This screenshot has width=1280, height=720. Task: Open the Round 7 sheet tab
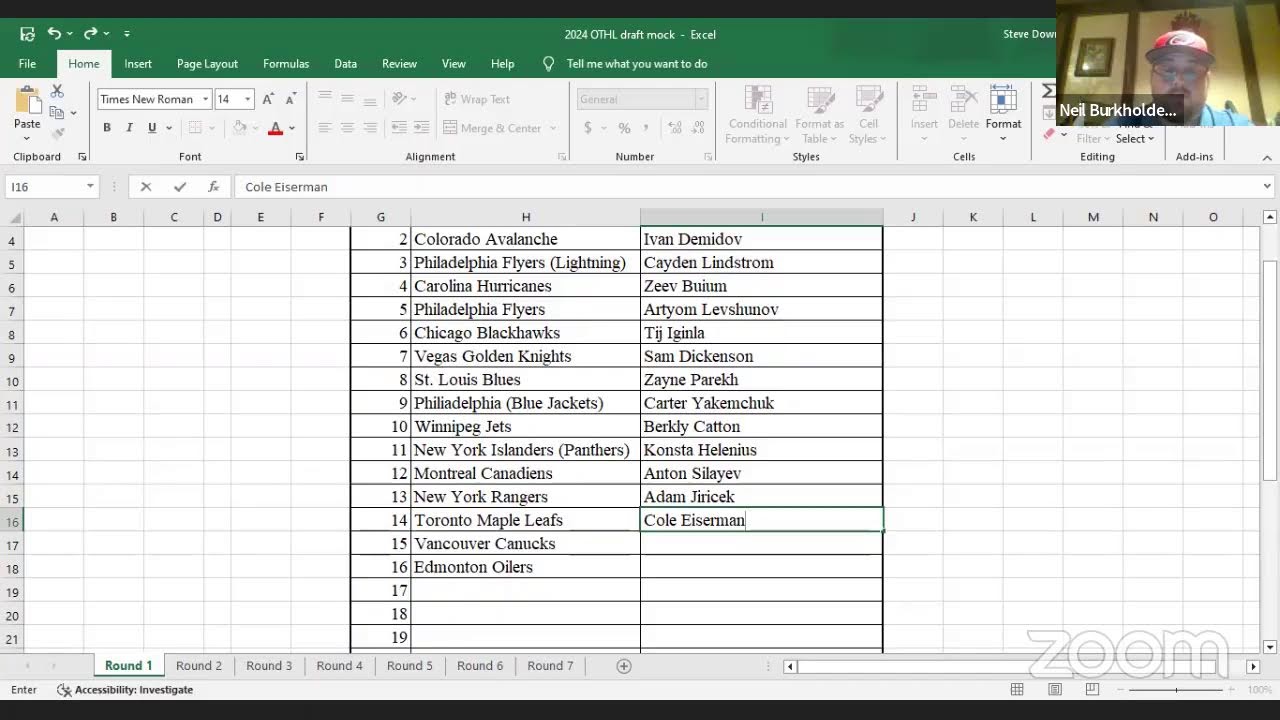coord(550,666)
